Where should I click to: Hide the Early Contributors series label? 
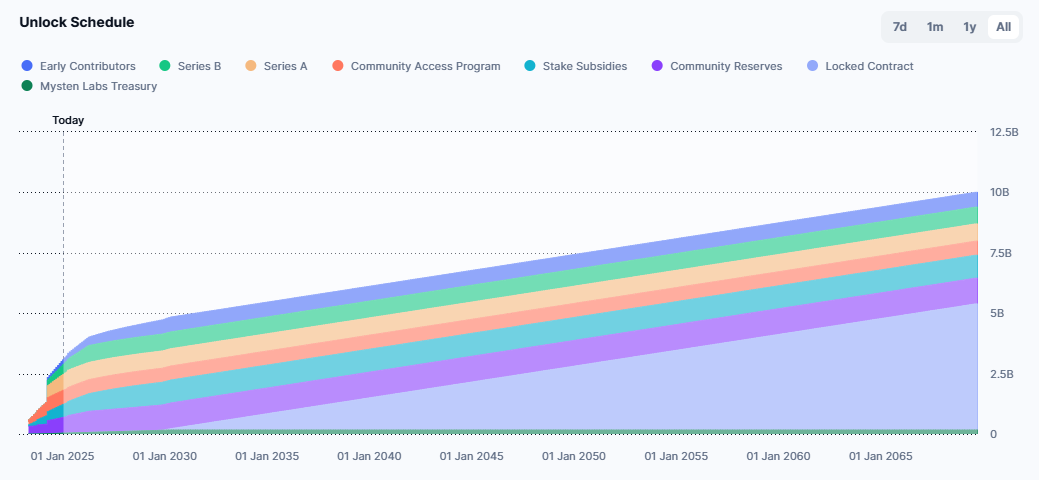point(87,66)
